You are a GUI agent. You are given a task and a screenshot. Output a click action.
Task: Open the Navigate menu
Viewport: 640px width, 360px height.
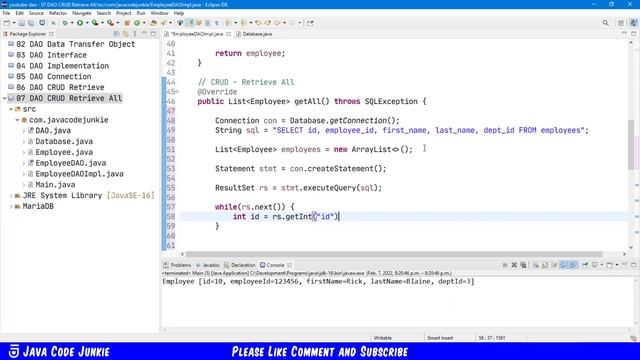pos(82,13)
